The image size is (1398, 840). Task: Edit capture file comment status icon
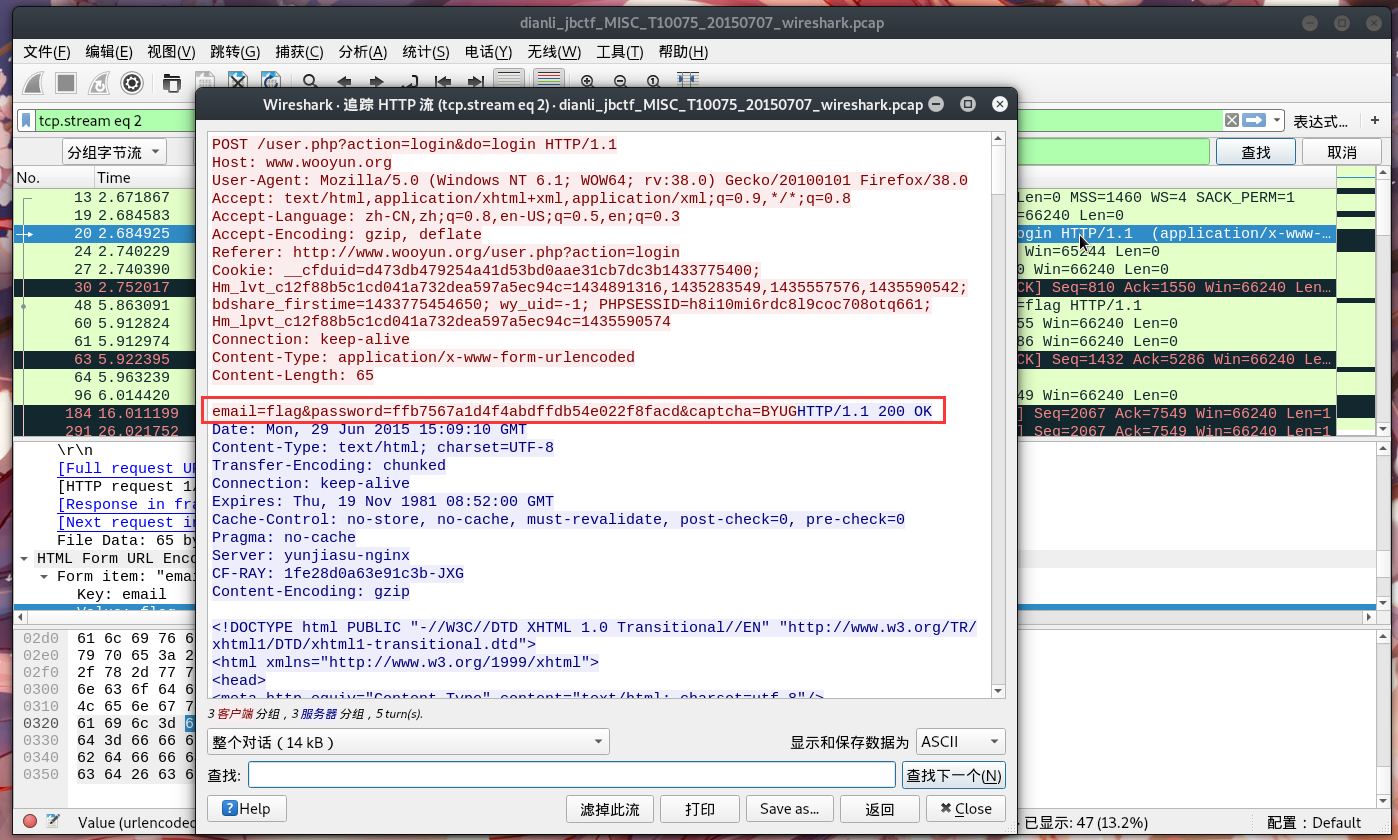click(x=53, y=822)
